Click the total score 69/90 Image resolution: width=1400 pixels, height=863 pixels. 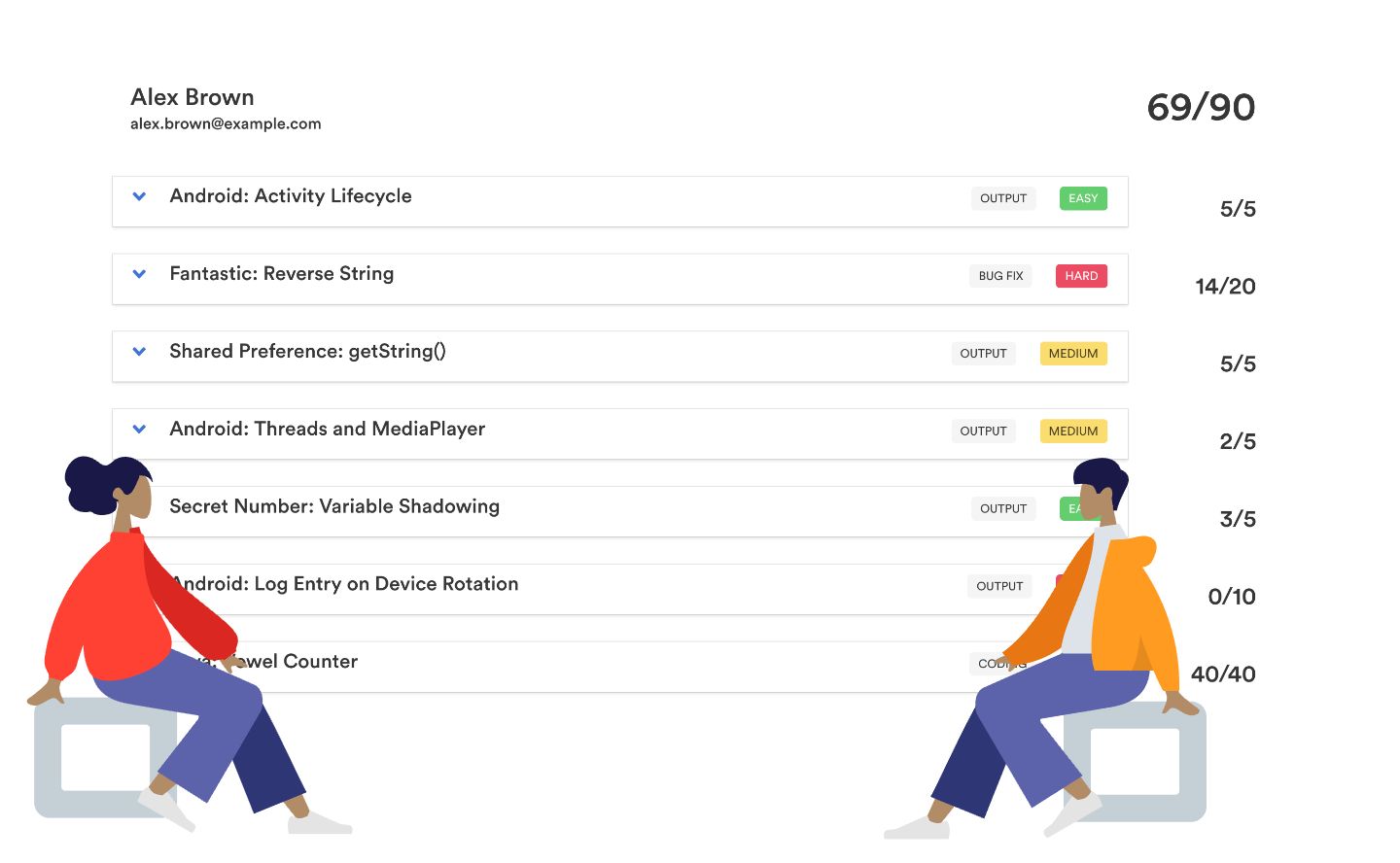(x=1201, y=107)
